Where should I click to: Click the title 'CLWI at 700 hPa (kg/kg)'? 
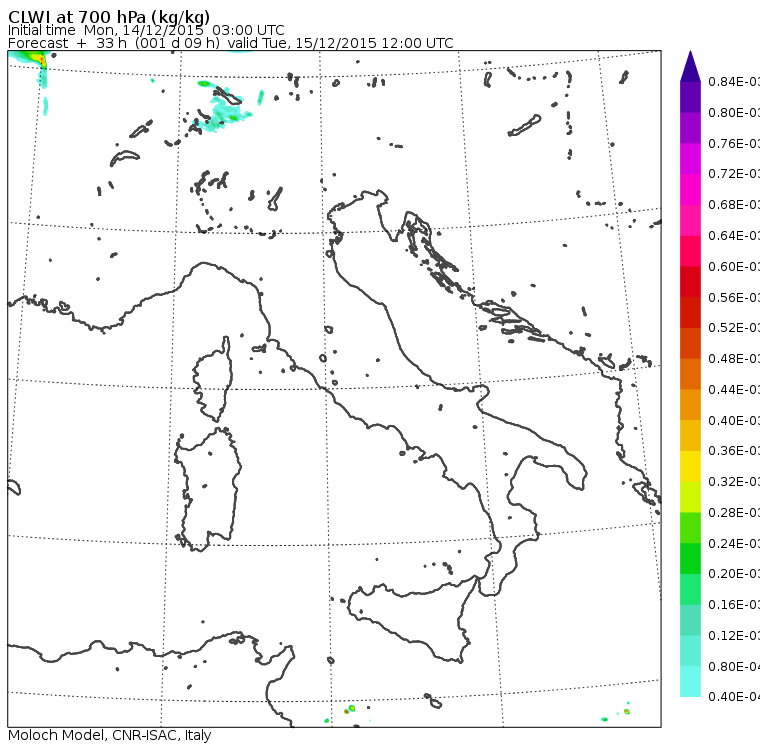109,16
